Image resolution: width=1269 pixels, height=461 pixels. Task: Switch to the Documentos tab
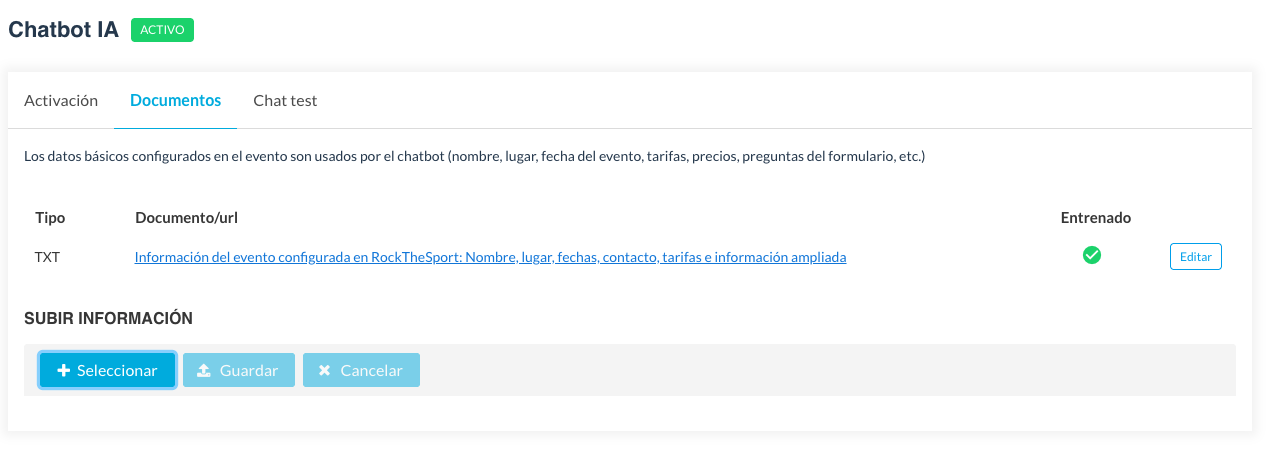(x=175, y=101)
